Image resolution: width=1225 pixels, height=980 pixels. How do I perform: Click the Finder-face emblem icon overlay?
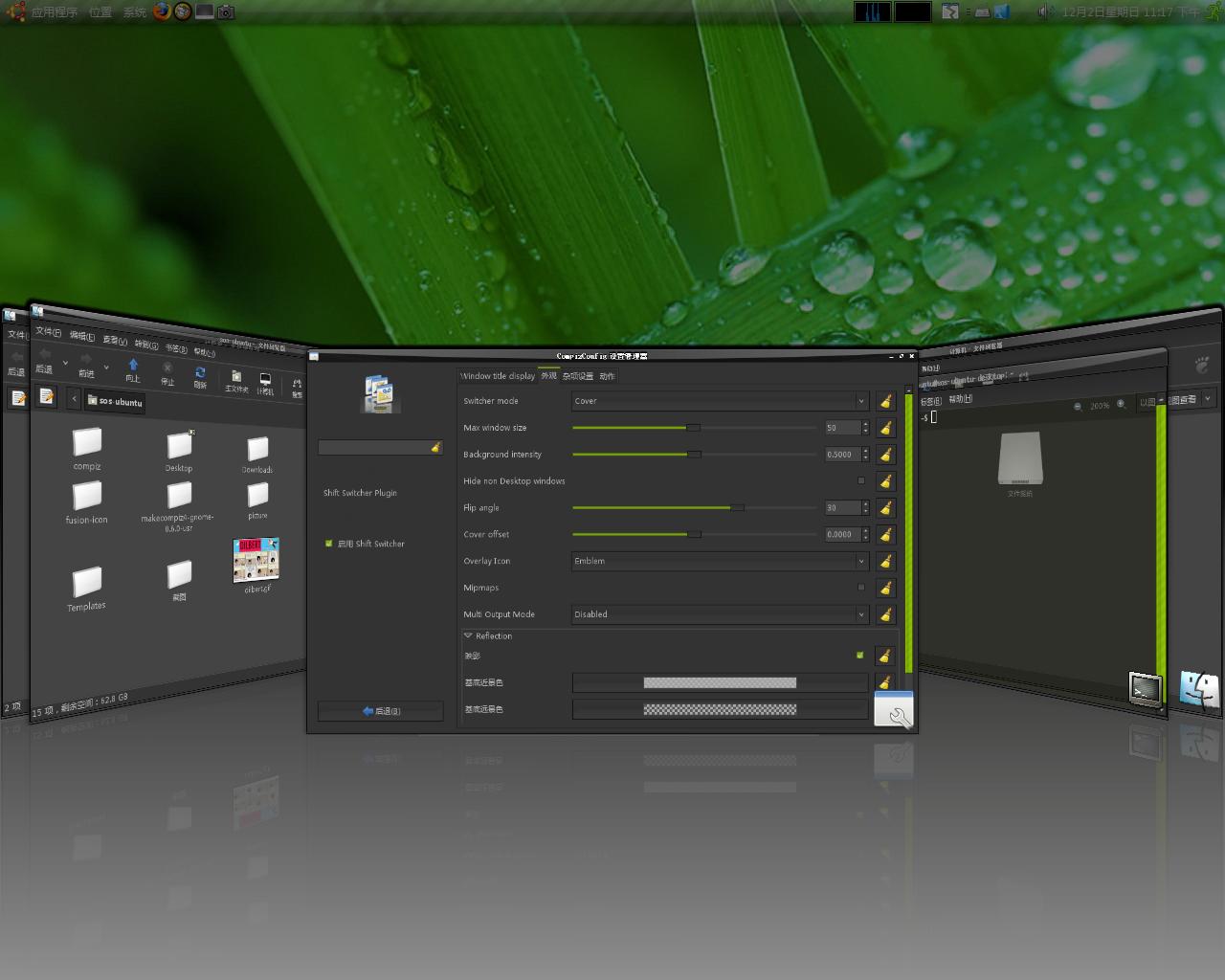click(1199, 689)
